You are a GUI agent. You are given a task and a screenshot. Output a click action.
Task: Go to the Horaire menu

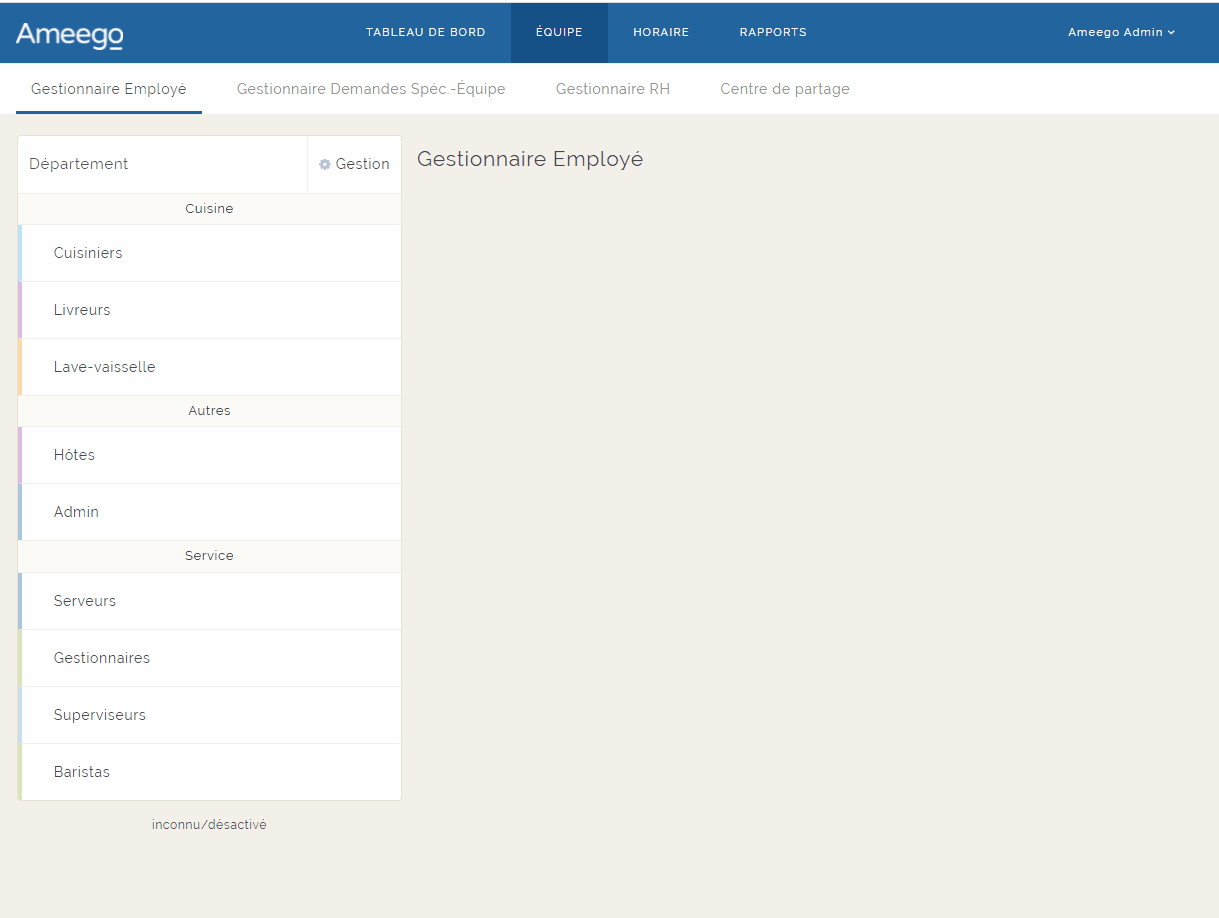coord(661,32)
